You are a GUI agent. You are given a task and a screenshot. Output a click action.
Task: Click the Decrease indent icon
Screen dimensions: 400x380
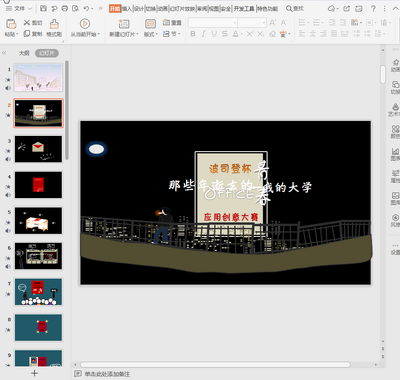pos(332,23)
